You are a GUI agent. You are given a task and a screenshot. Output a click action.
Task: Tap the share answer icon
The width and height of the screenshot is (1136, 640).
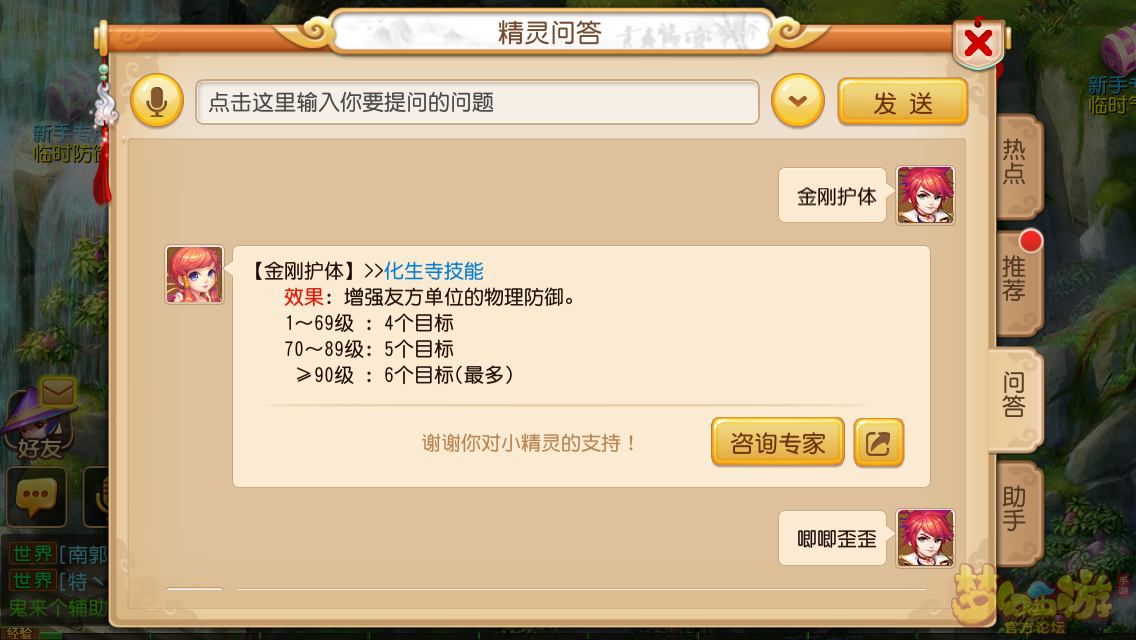coord(879,442)
